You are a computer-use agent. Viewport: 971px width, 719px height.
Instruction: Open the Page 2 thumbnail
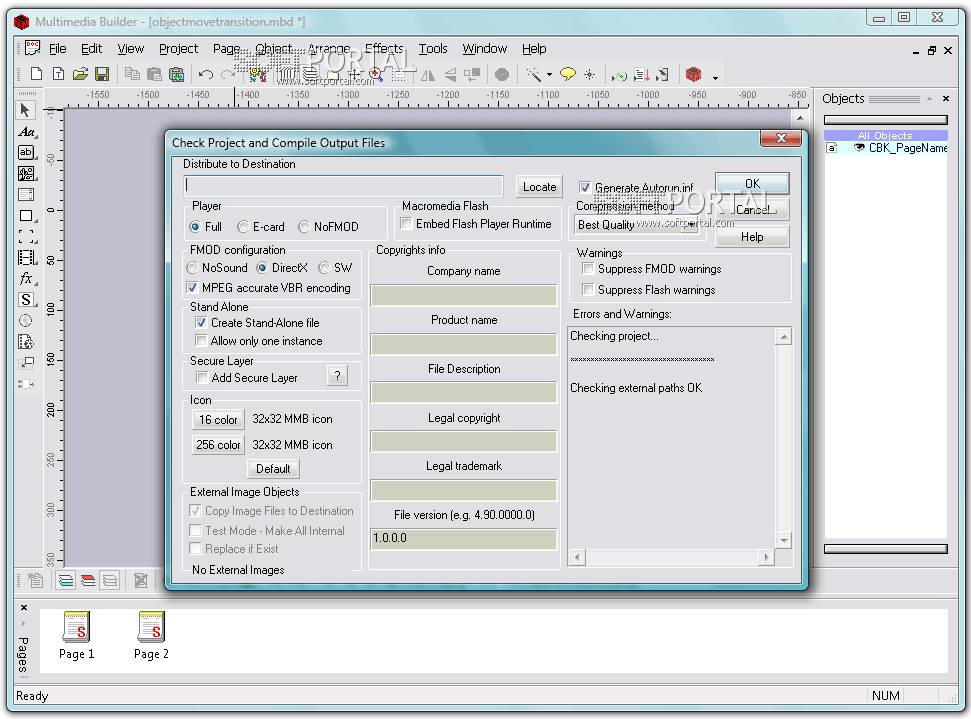(x=152, y=635)
